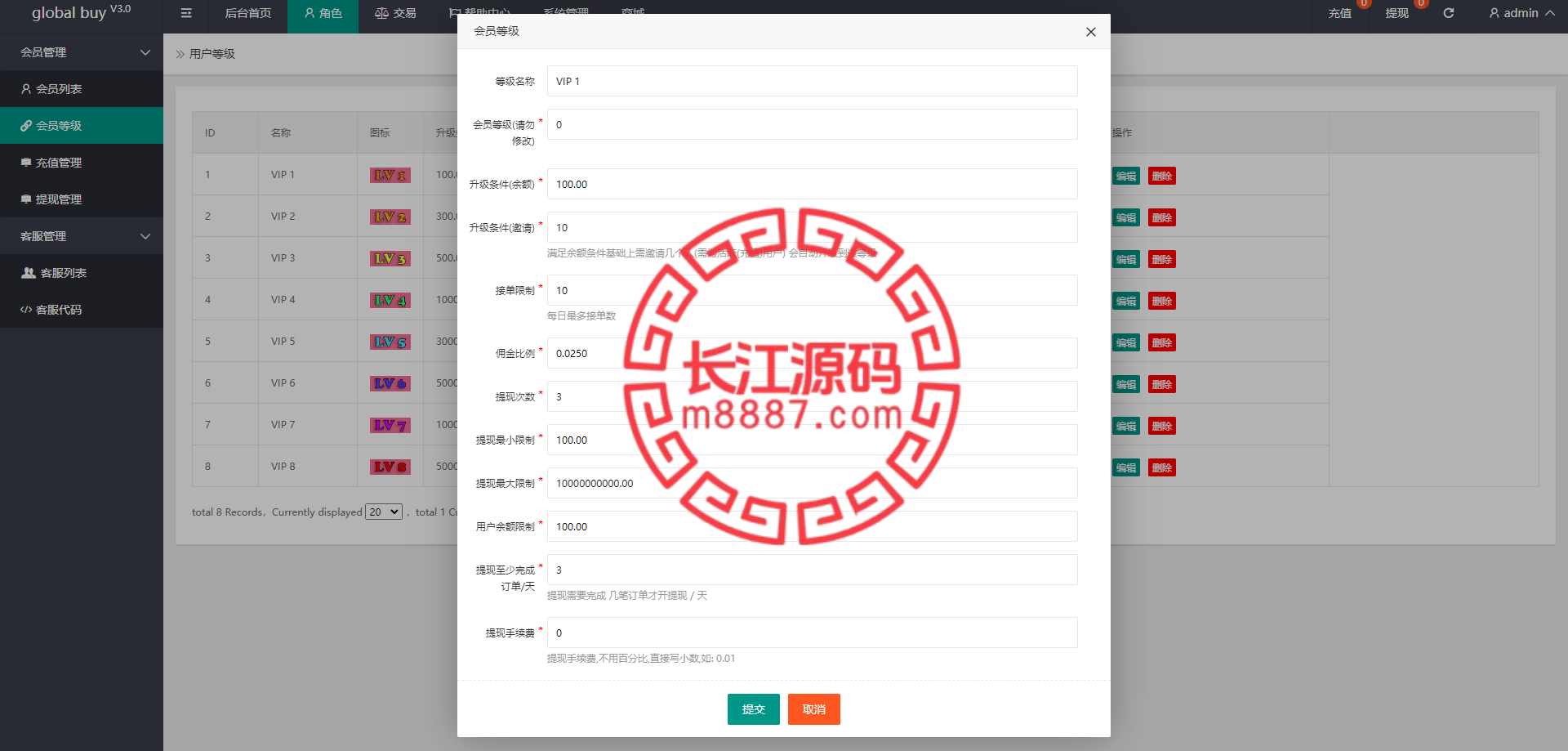Collapse the 会员管理 sidebar group
The height and width of the screenshot is (751, 1568).
click(x=82, y=52)
